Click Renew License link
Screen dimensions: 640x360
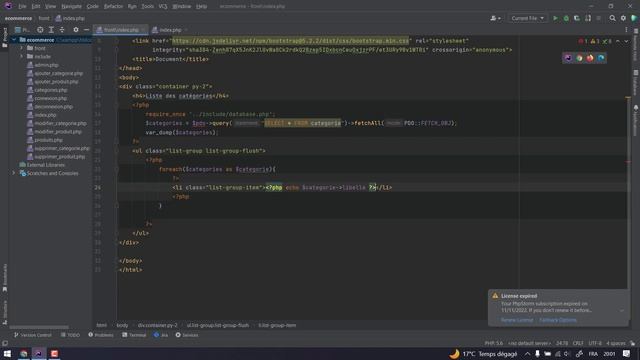517,320
